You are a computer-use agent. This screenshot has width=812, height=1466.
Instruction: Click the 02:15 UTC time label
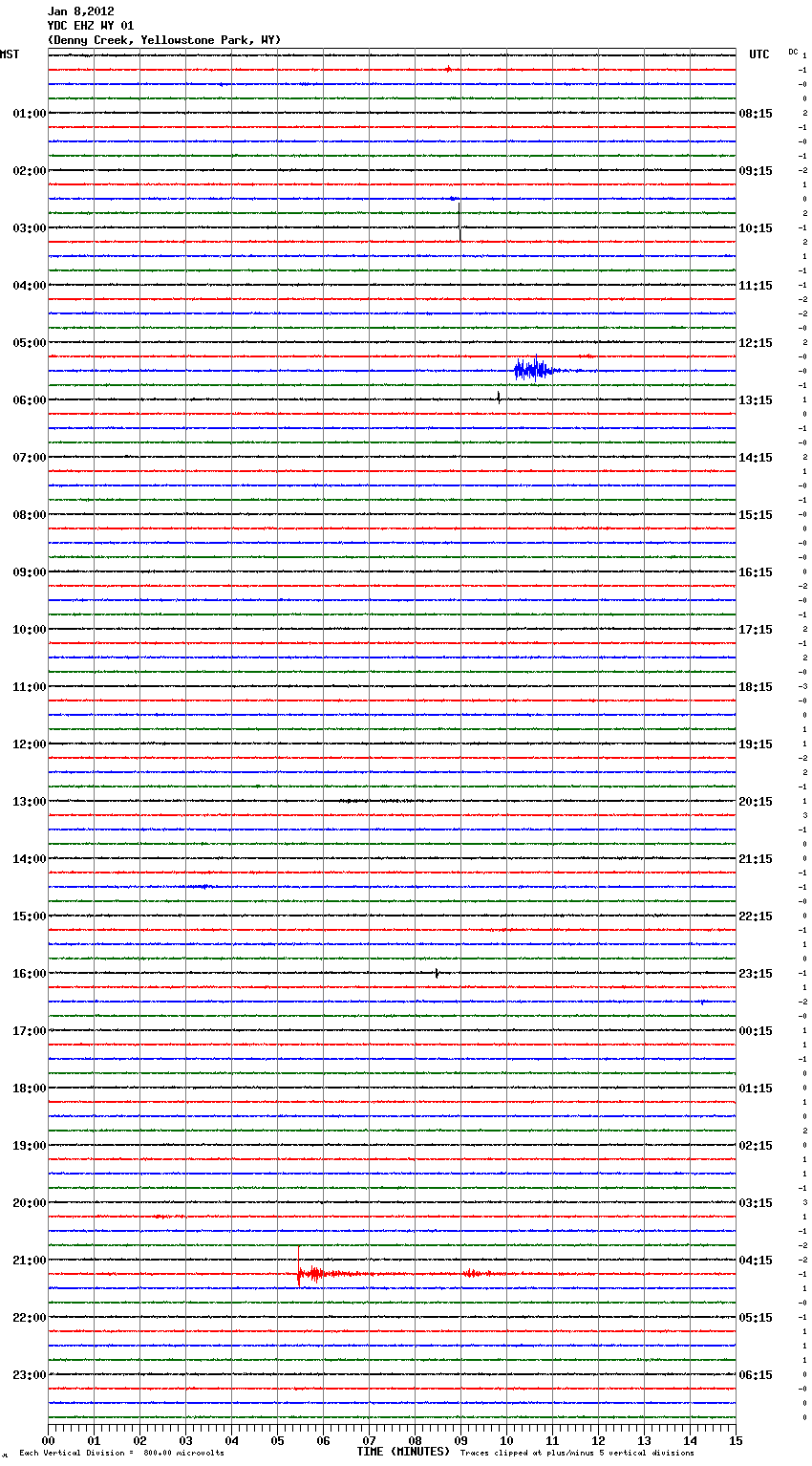756,1146
